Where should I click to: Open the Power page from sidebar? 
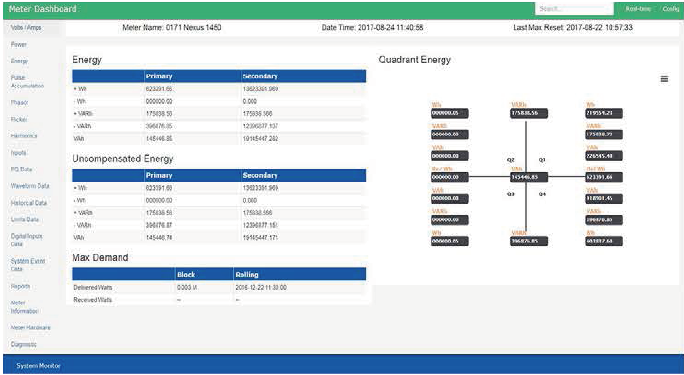pos(19,44)
